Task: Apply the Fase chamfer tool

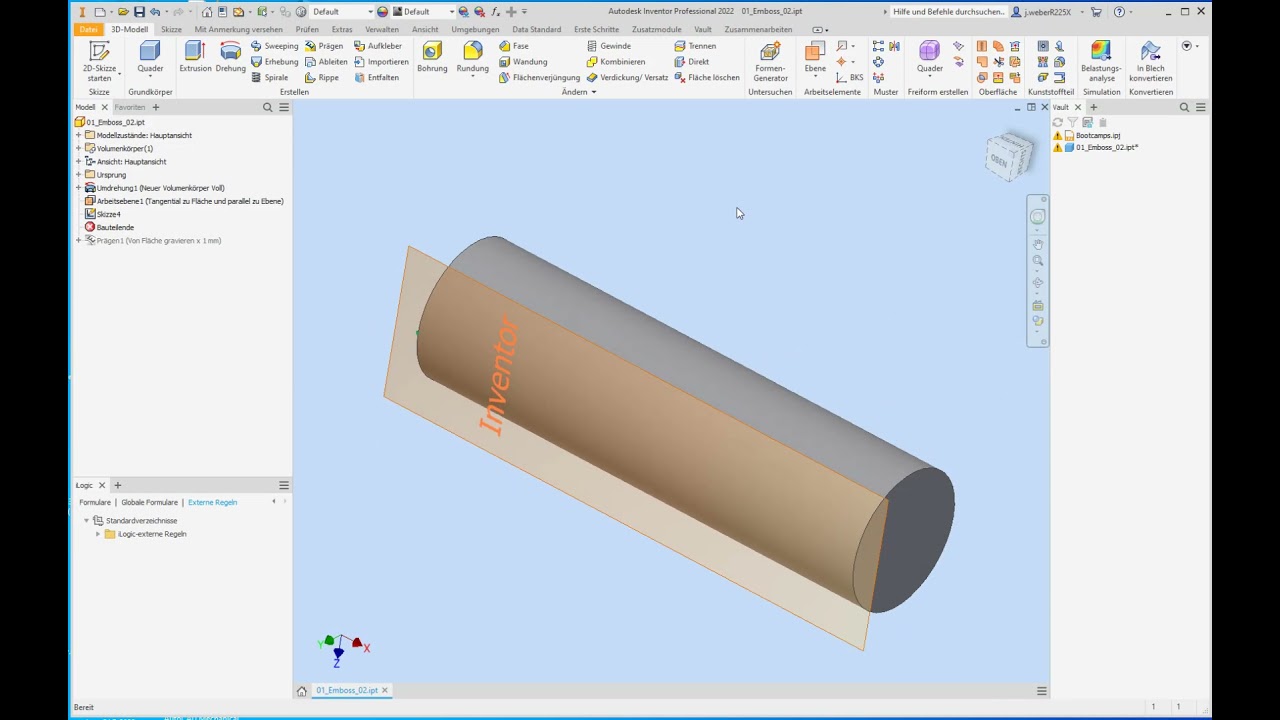Action: [514, 46]
